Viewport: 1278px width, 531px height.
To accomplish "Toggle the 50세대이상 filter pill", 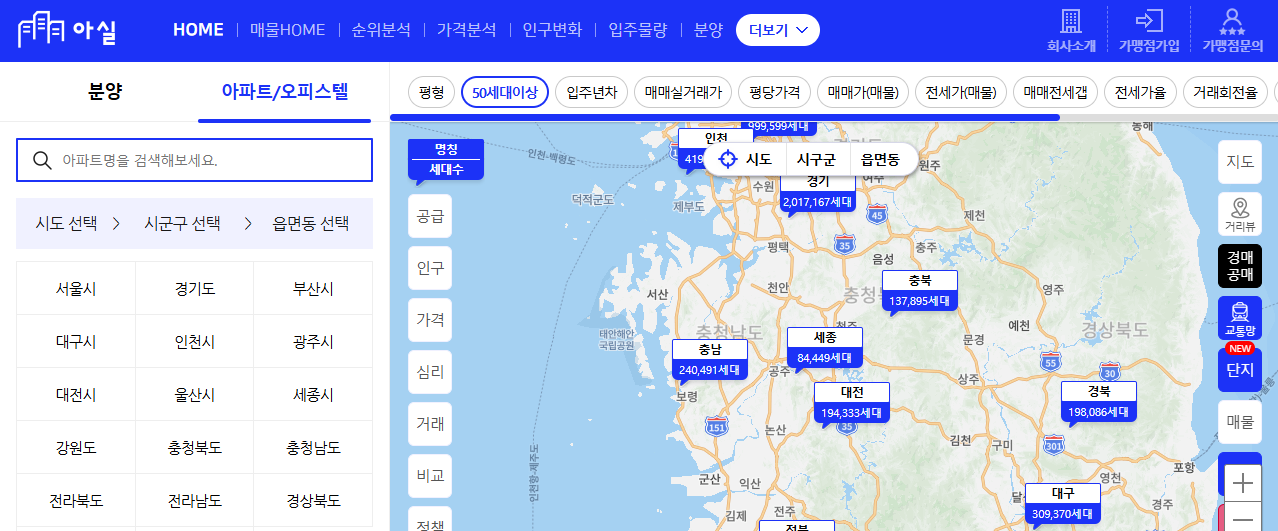I will 505,92.
